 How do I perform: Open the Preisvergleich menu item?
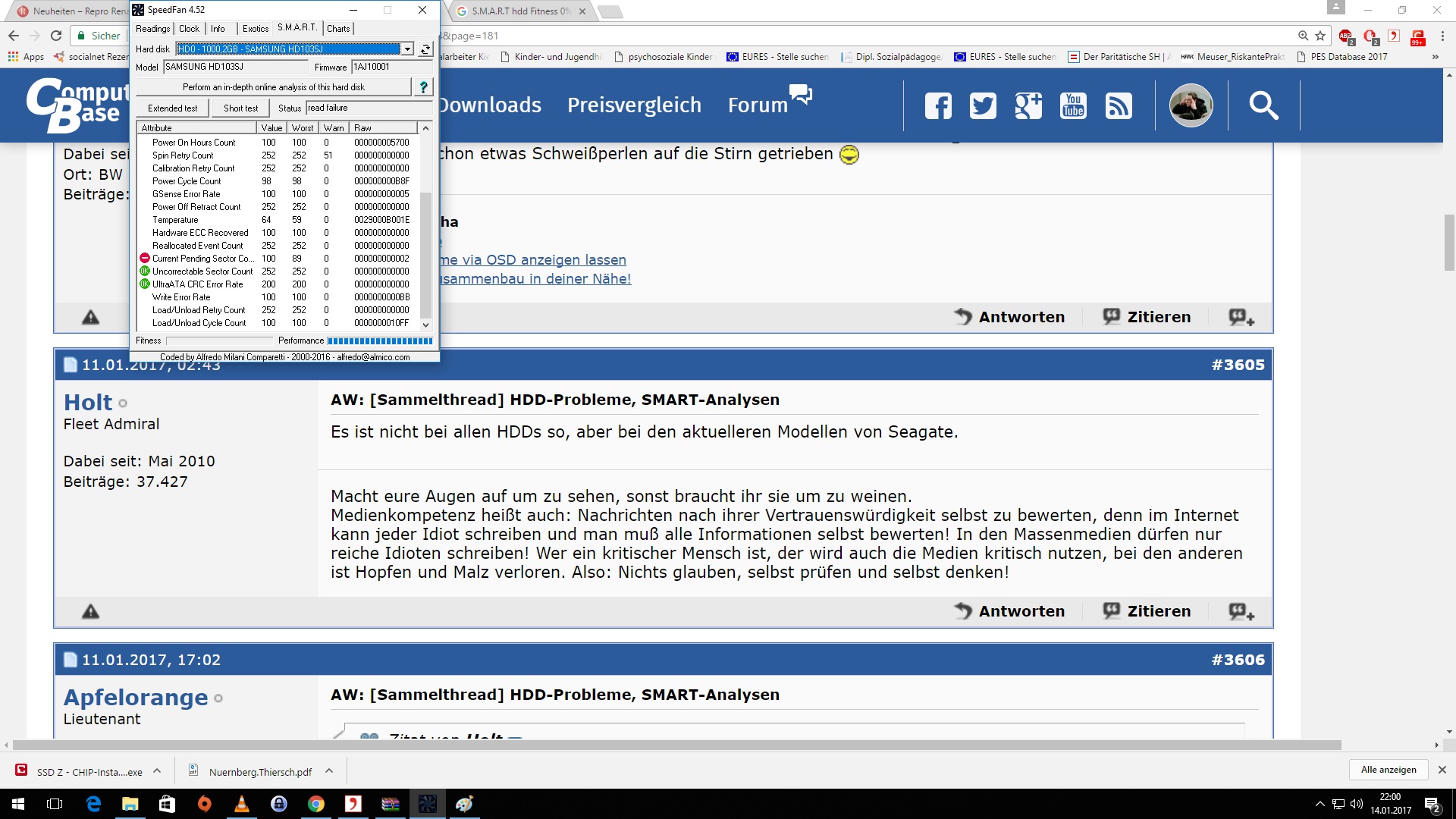pyautogui.click(x=634, y=105)
